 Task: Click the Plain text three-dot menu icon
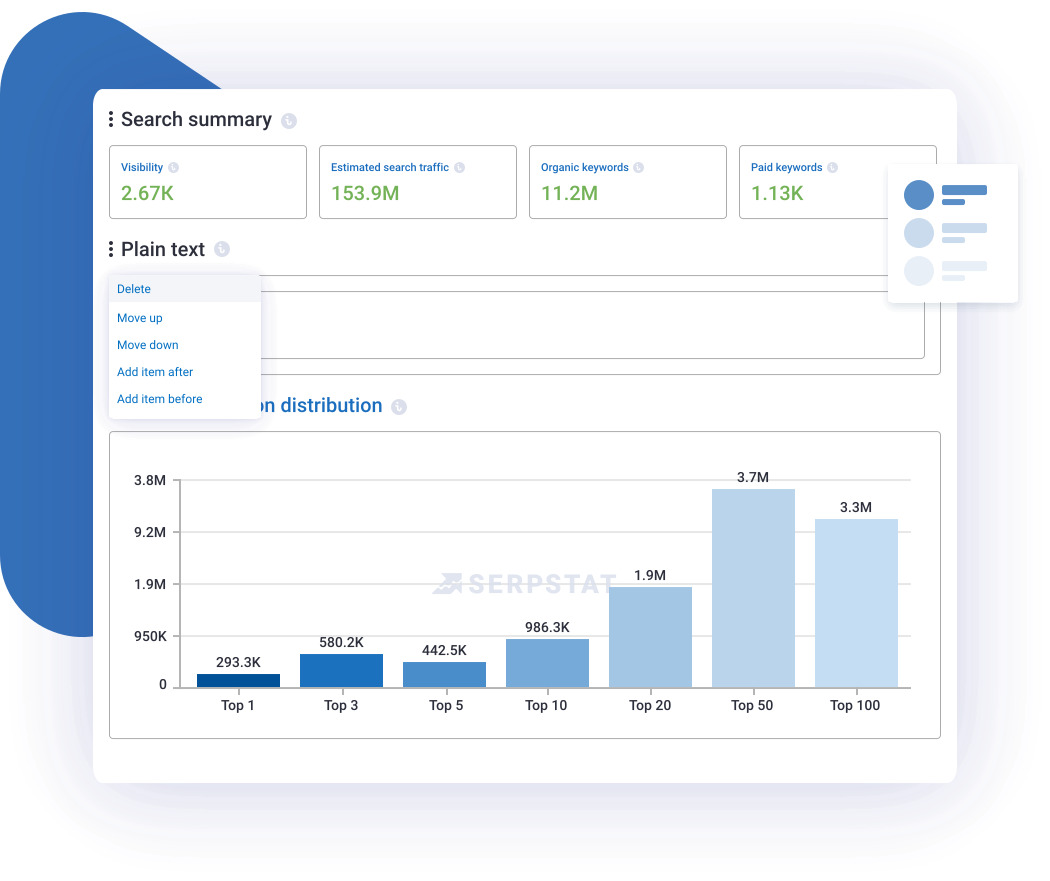(111, 250)
